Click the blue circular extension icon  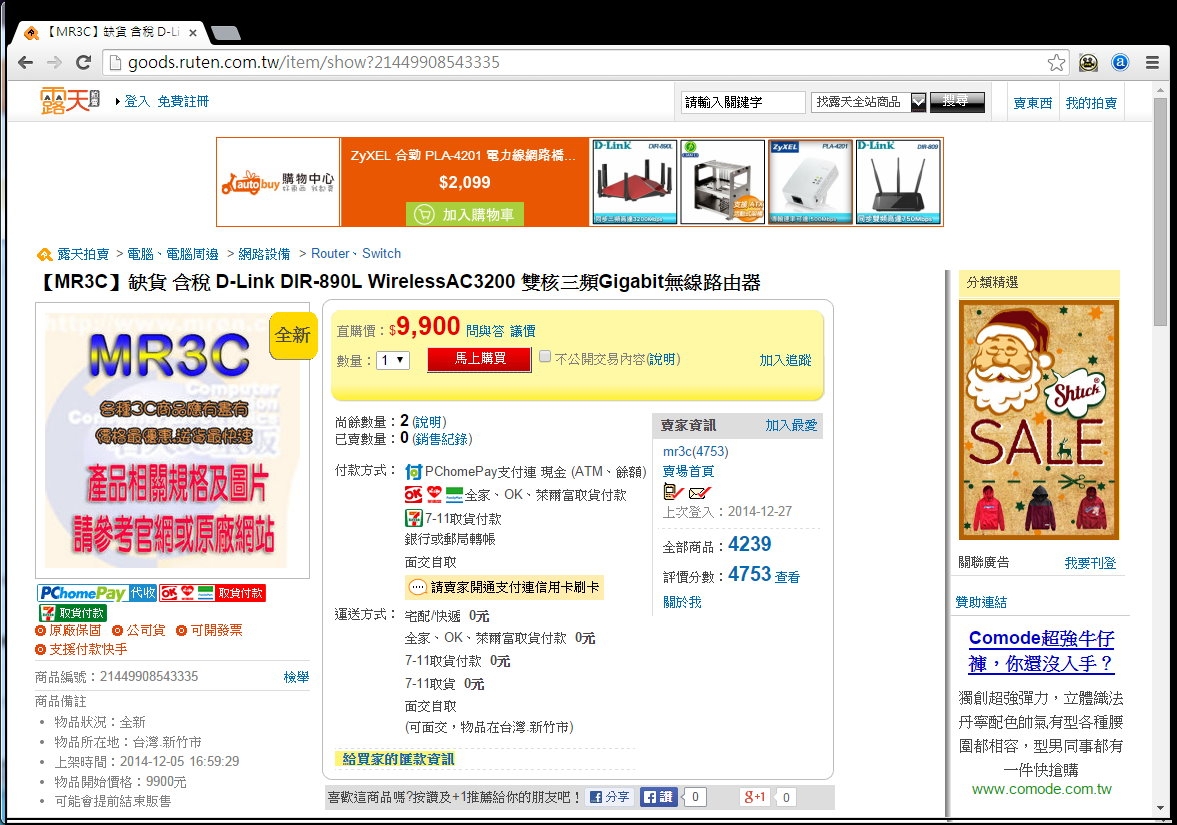tap(1120, 62)
